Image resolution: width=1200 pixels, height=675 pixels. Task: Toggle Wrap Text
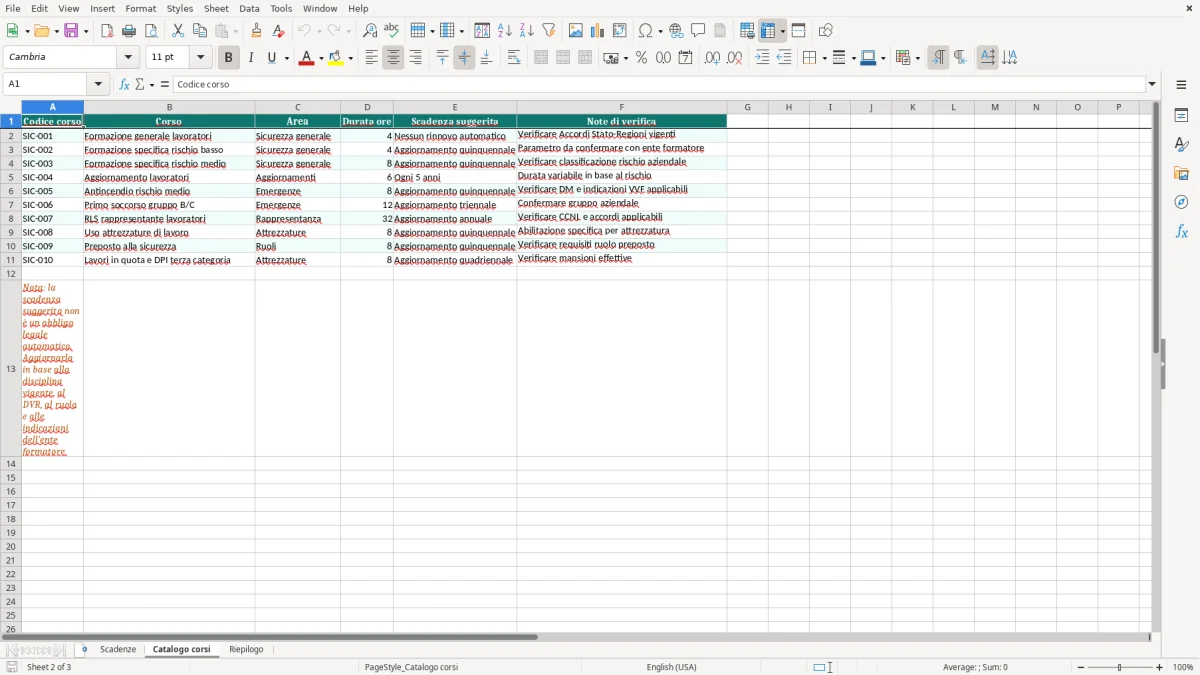pos(514,58)
